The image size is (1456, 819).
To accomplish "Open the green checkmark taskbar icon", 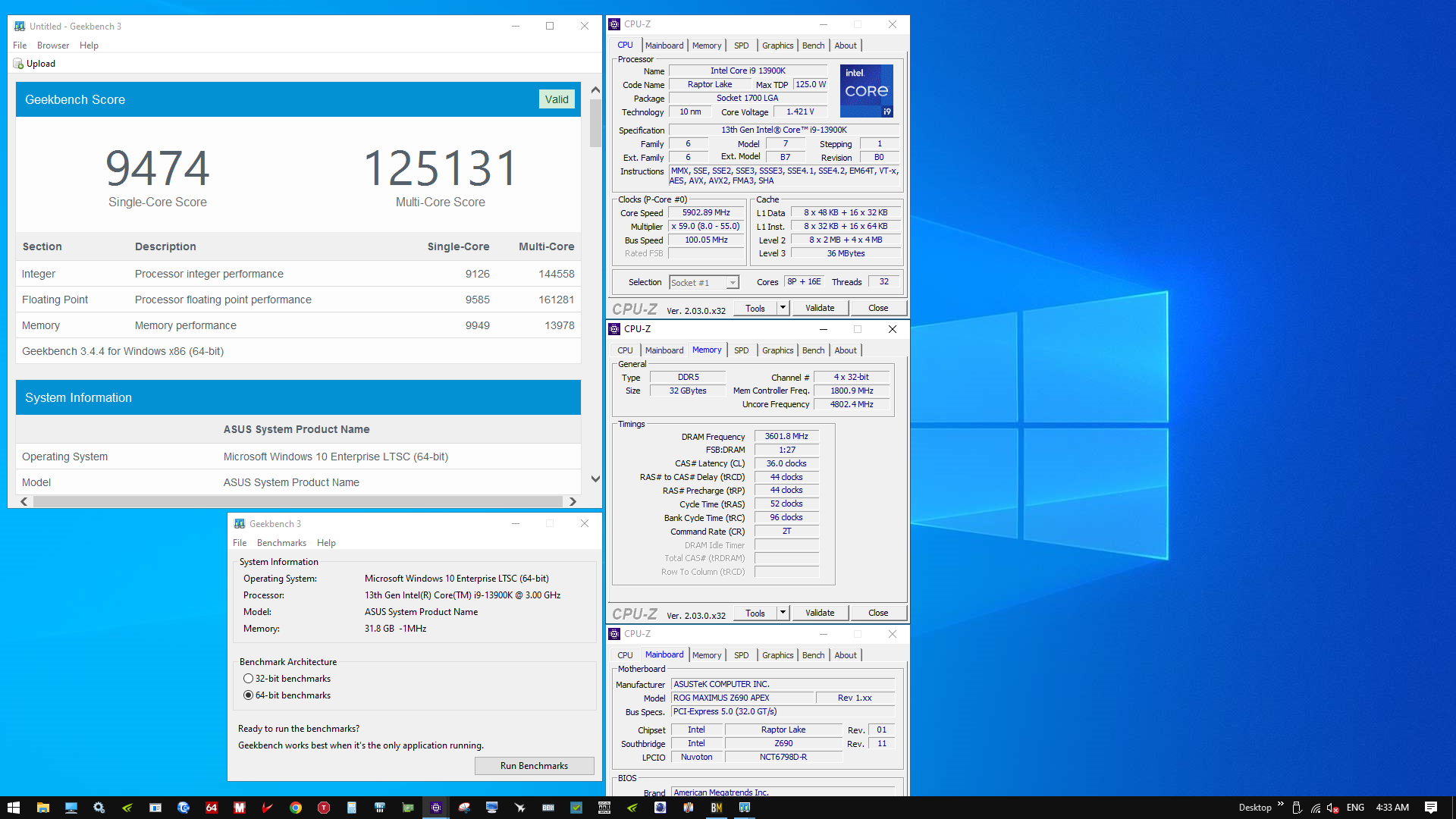I will 576,808.
